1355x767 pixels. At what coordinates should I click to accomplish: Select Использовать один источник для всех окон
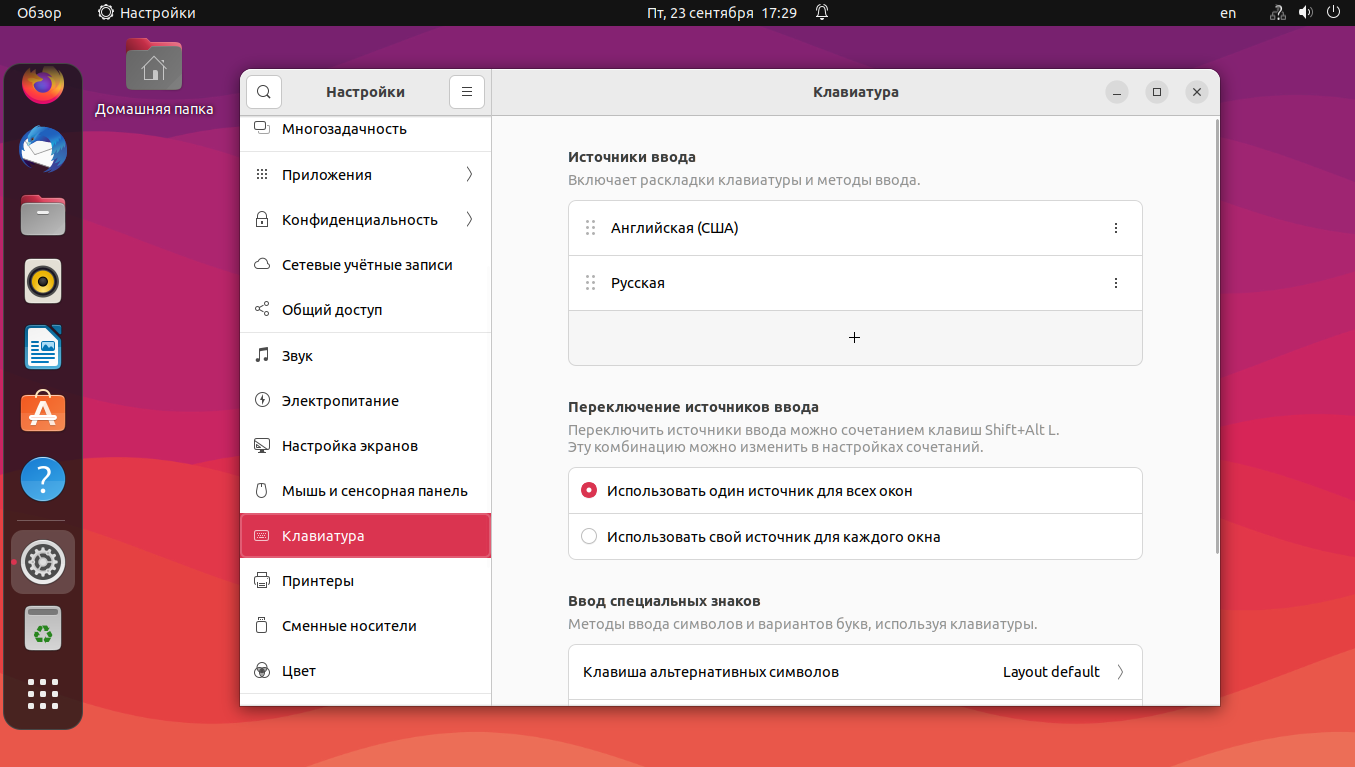589,491
